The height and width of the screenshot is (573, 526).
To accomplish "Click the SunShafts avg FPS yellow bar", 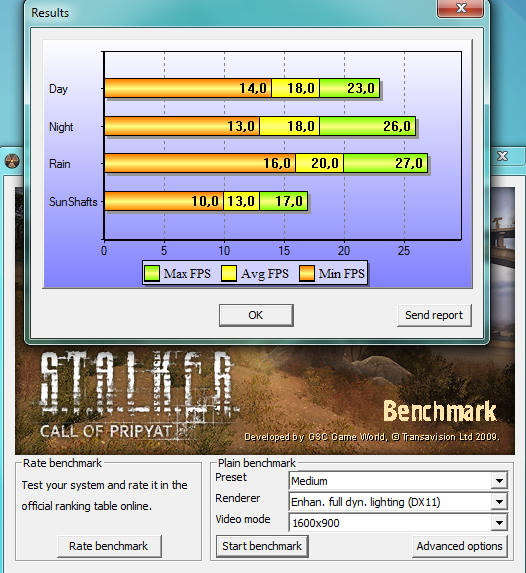I will (241, 201).
